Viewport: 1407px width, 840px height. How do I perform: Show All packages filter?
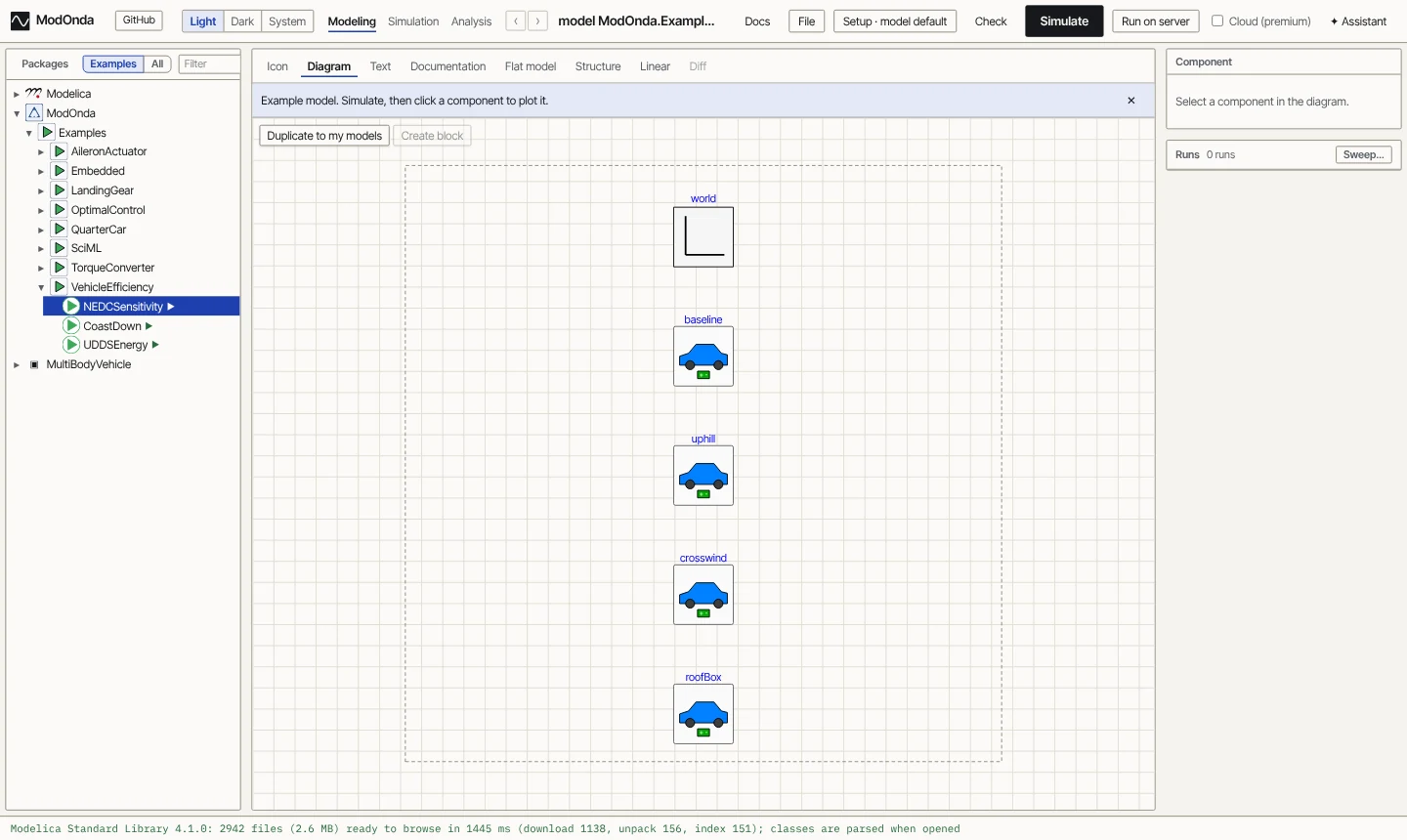click(157, 64)
